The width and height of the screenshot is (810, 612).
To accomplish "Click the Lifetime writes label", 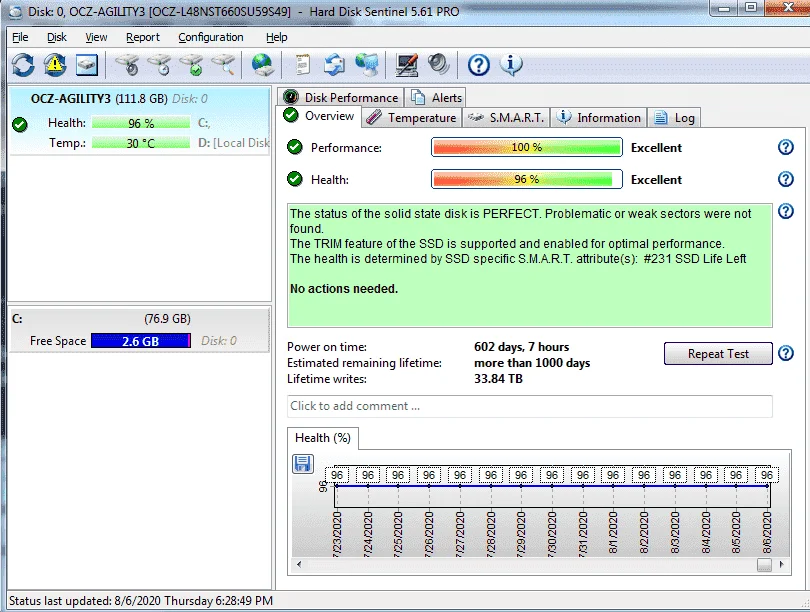I will [326, 379].
